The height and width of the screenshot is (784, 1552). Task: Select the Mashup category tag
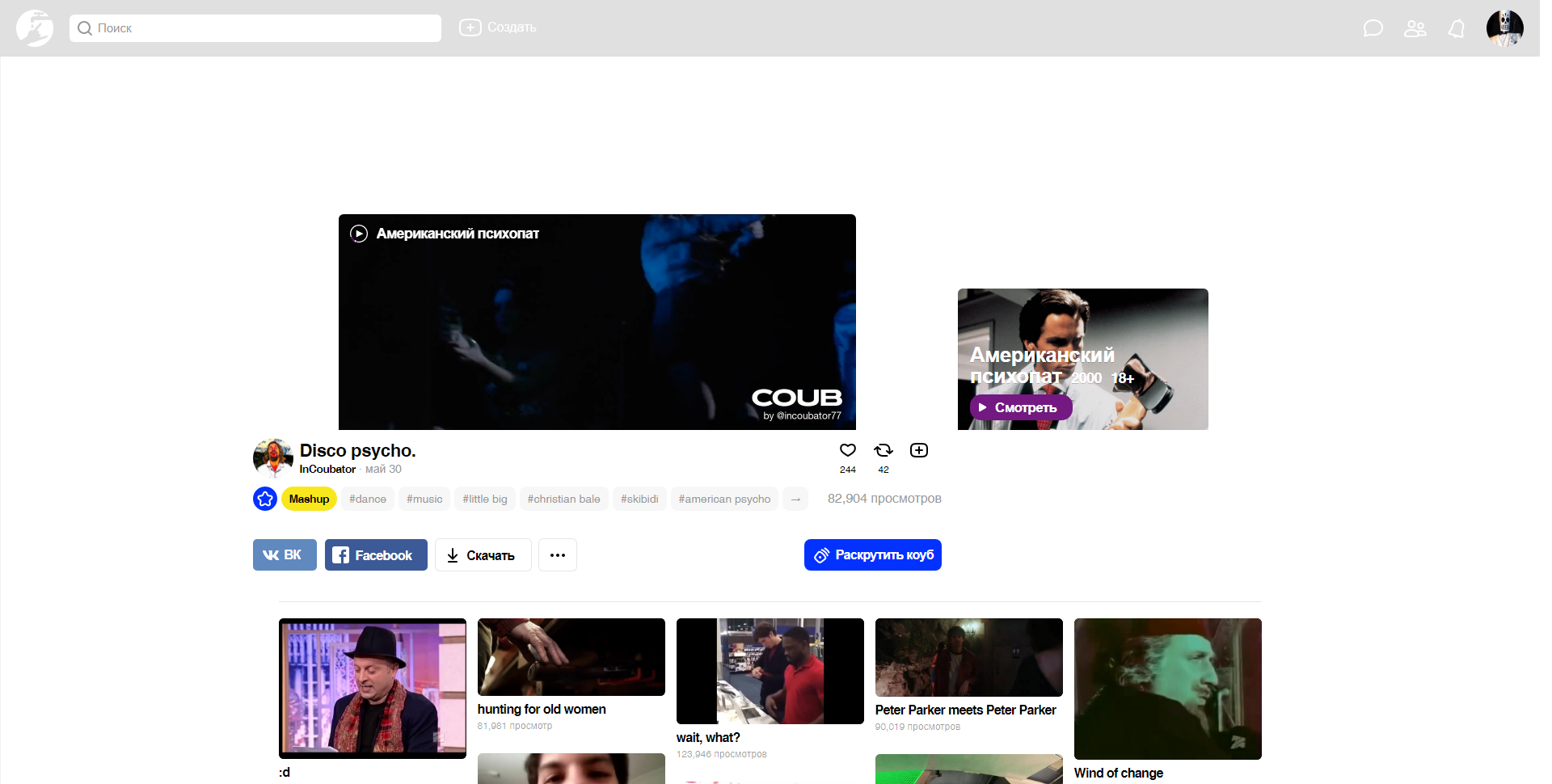(309, 499)
